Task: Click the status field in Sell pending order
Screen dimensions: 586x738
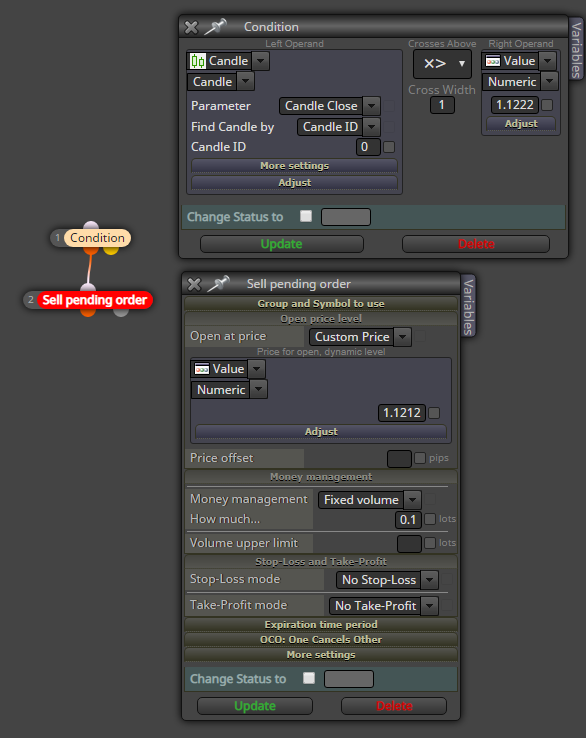Action: (349, 679)
